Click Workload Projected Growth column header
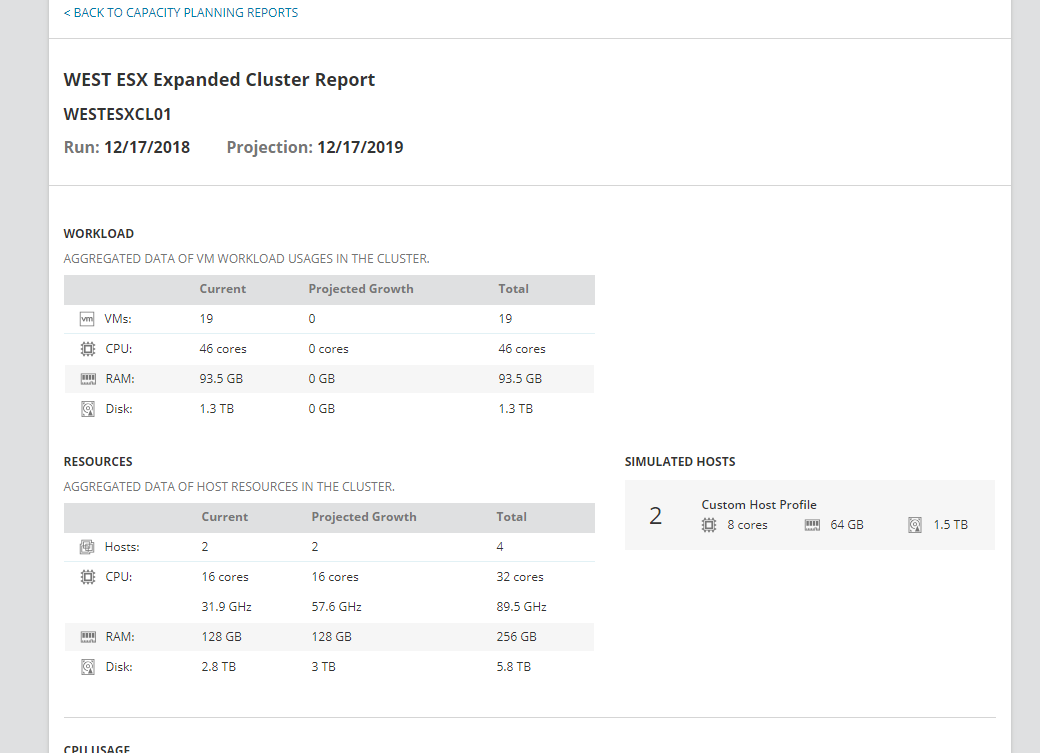This screenshot has height=753, width=1040. click(x=361, y=289)
